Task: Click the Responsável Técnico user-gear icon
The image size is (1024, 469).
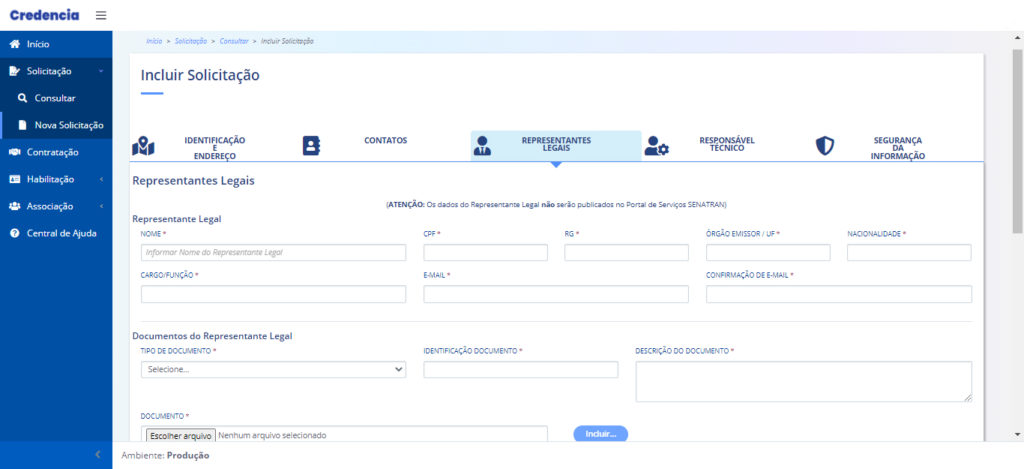Action: point(656,146)
